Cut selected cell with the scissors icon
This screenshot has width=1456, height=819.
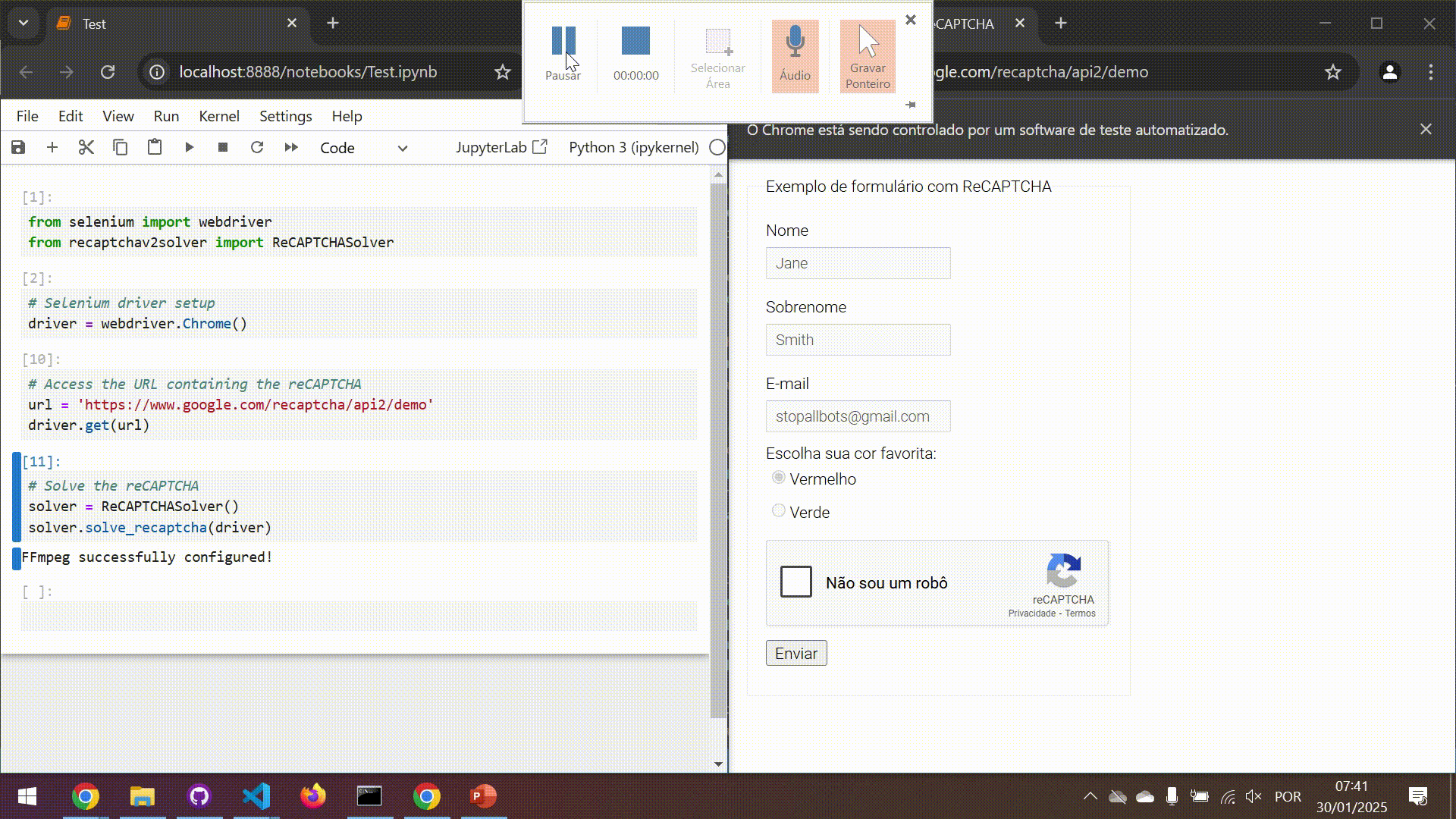click(x=86, y=147)
